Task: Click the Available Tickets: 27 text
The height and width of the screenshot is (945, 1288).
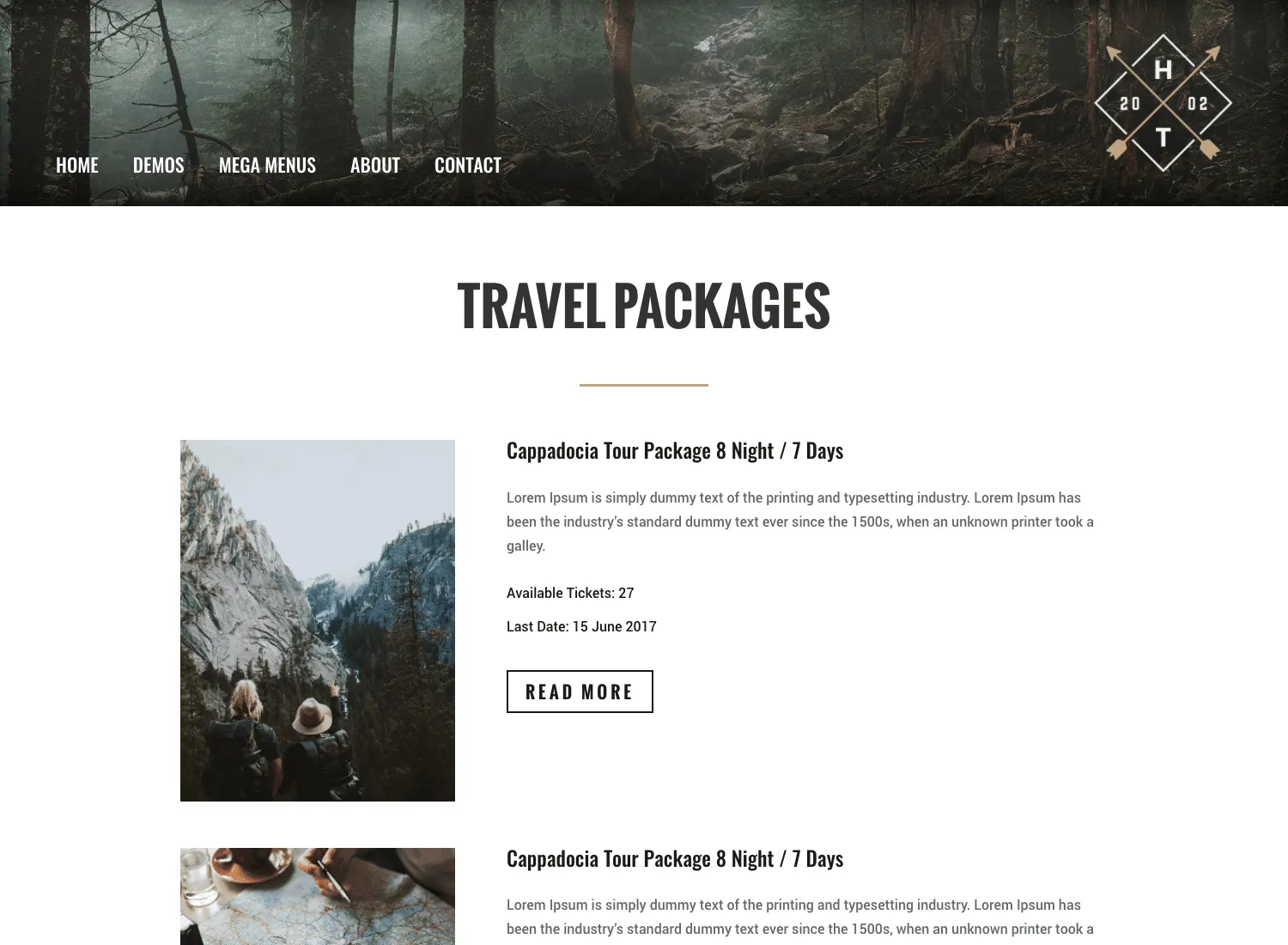Action: pos(570,593)
